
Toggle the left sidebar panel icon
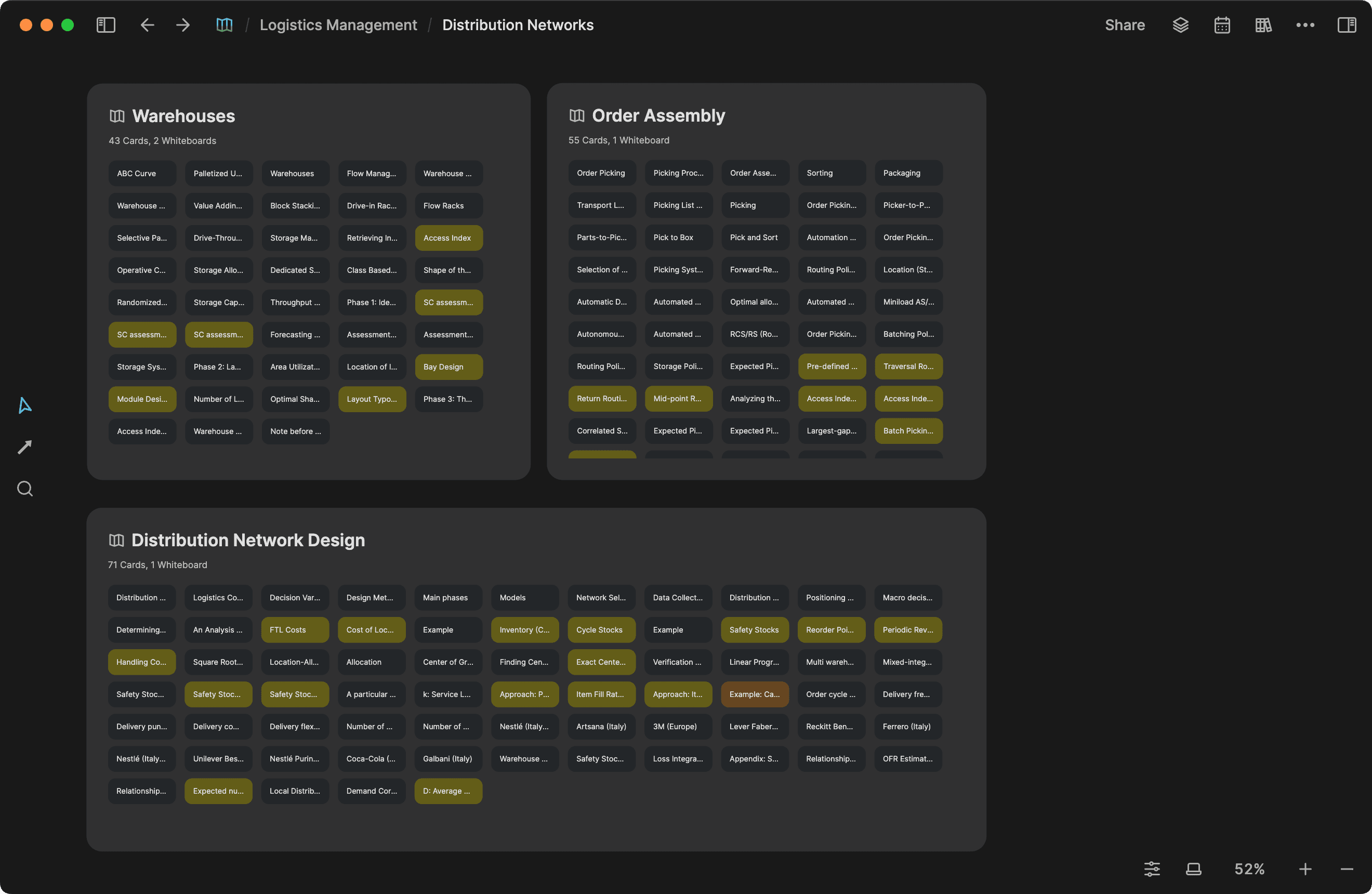(105, 25)
